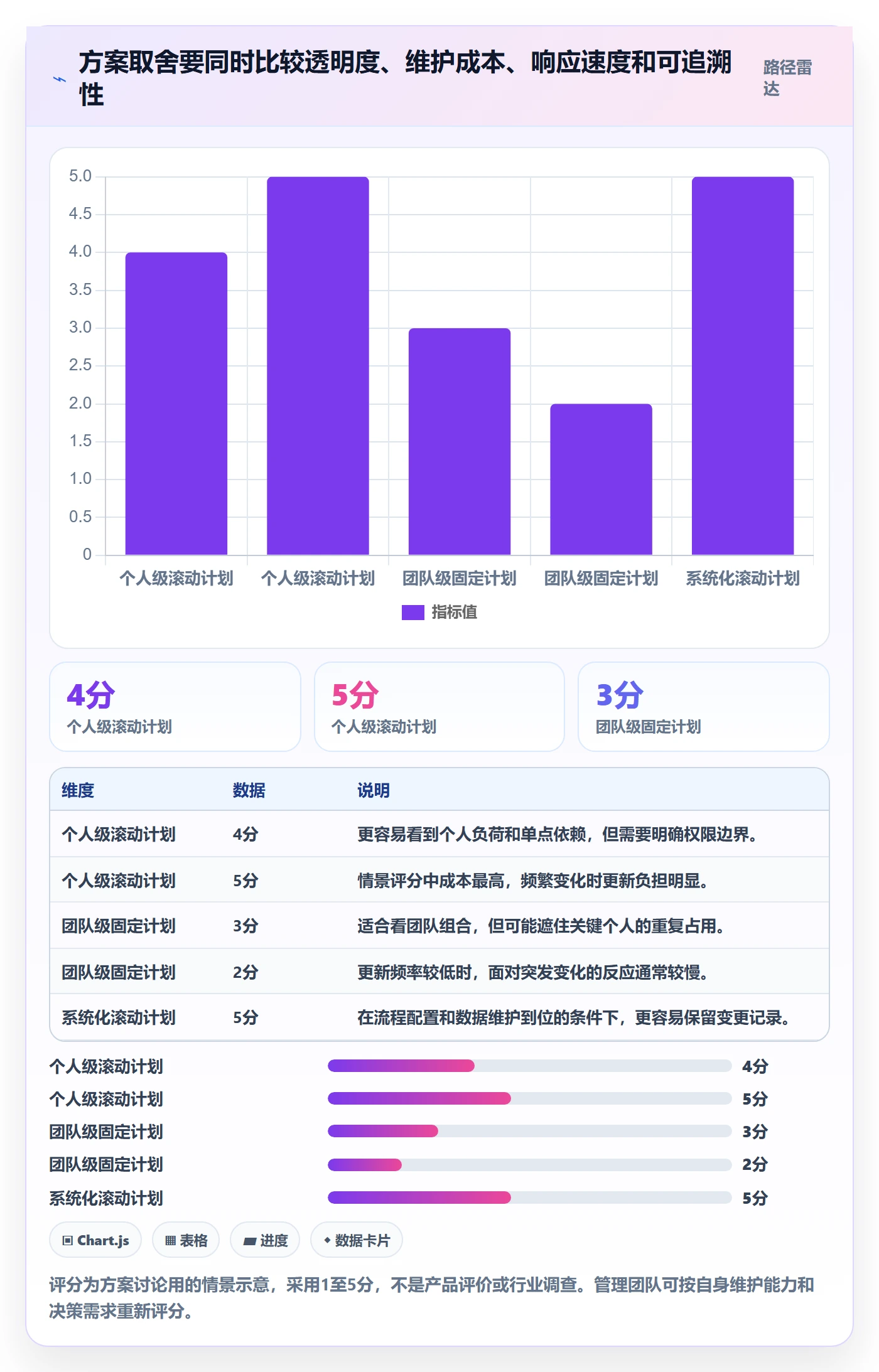This screenshot has height=1372, width=879.
Task: Click the 个人级滚动计划 progress bar showing 4分
Action: click(x=530, y=1066)
